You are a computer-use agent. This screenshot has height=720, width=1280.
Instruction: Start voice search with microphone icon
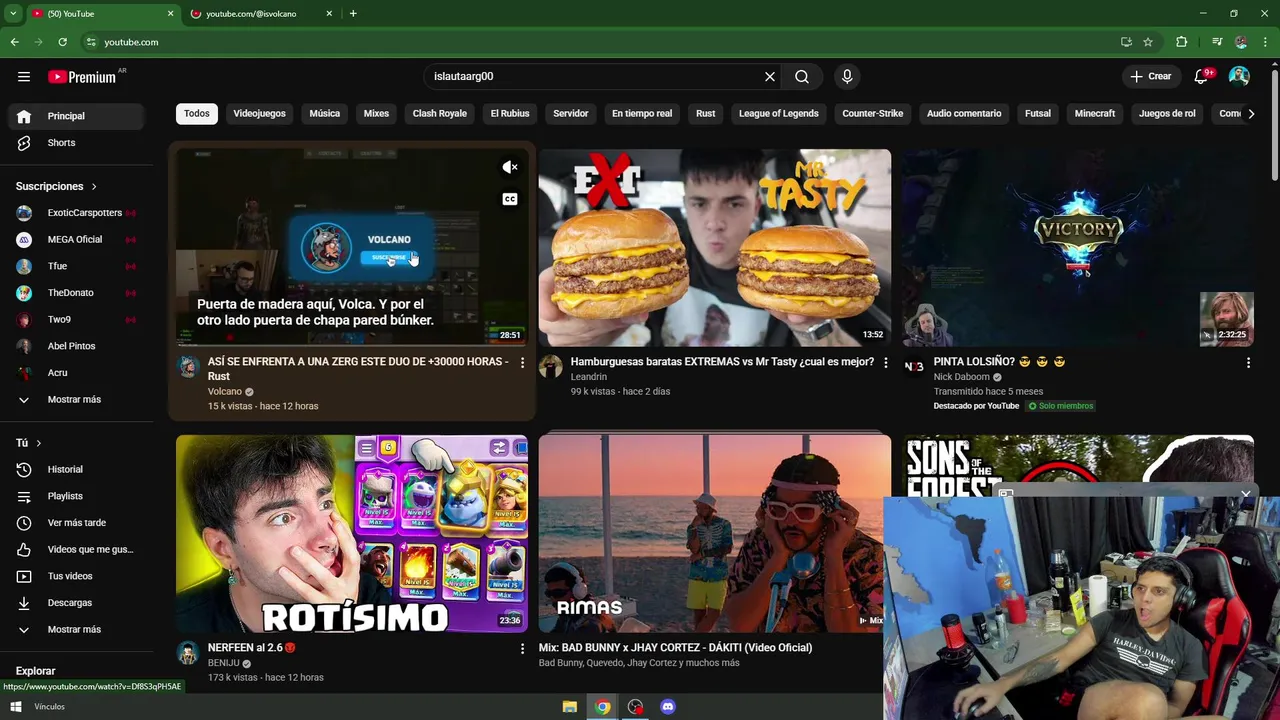(847, 76)
